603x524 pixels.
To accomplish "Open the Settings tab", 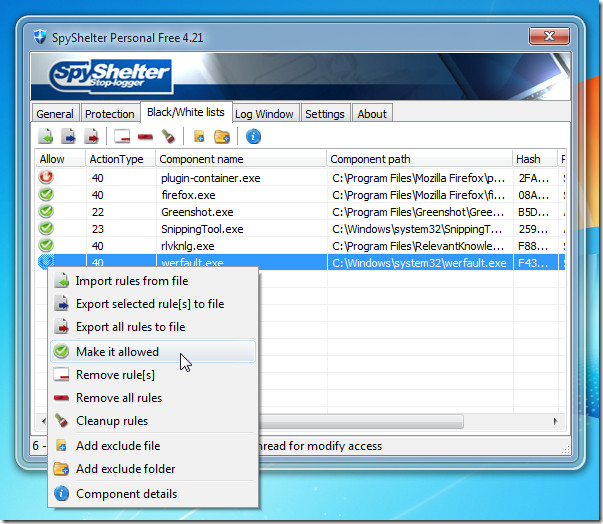I will (325, 114).
